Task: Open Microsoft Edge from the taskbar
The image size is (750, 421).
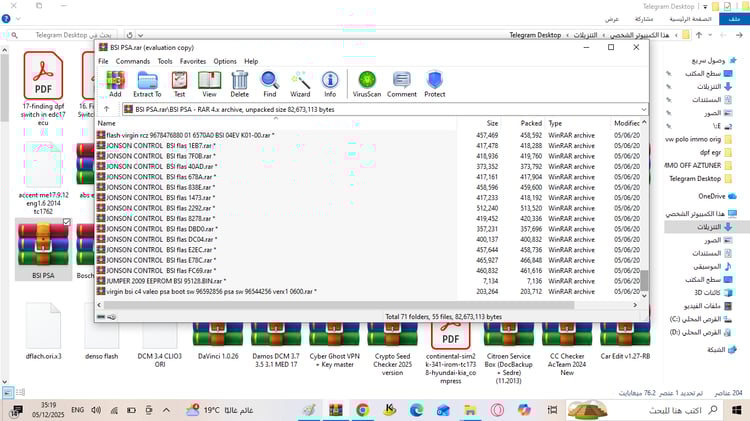Action: pos(416,410)
